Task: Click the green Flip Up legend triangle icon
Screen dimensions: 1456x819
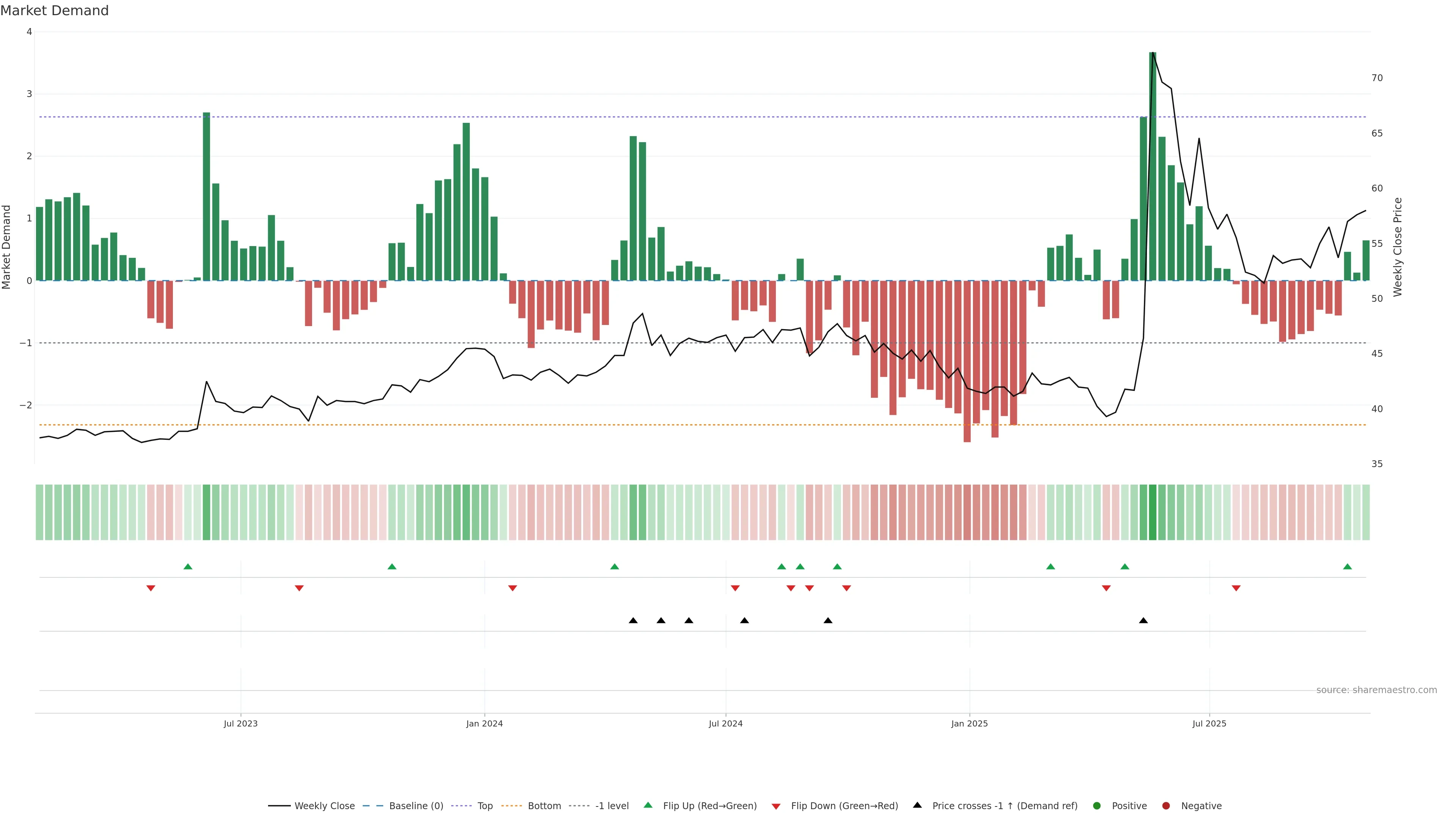Action: [x=648, y=805]
